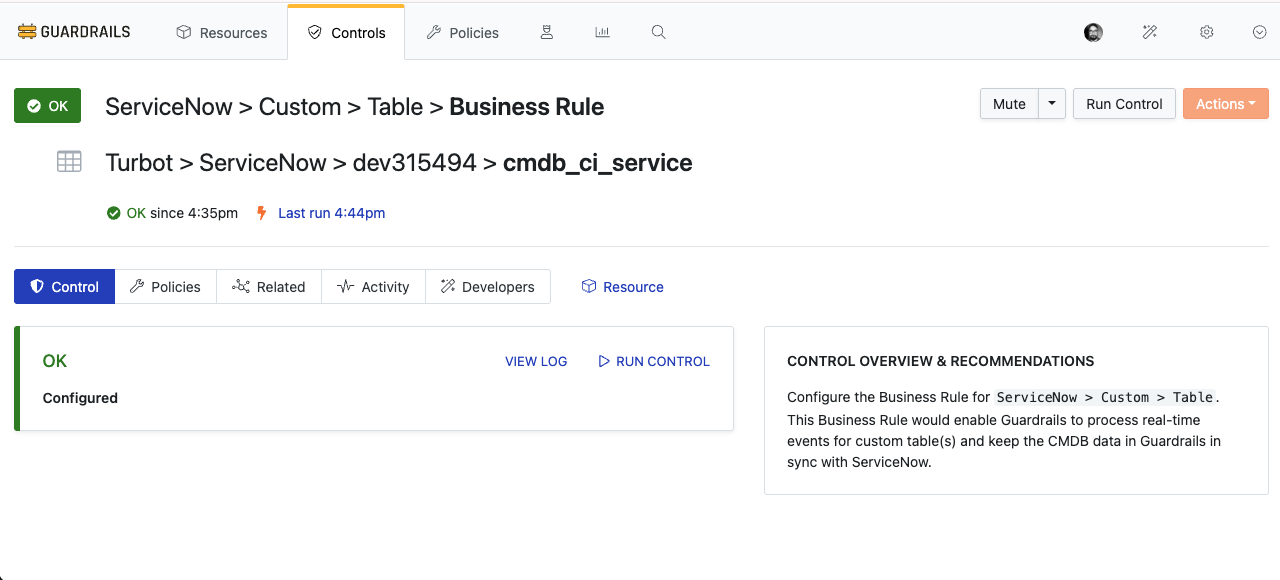Expand the circled chevron at the top right
1280x580 pixels.
1259,32
